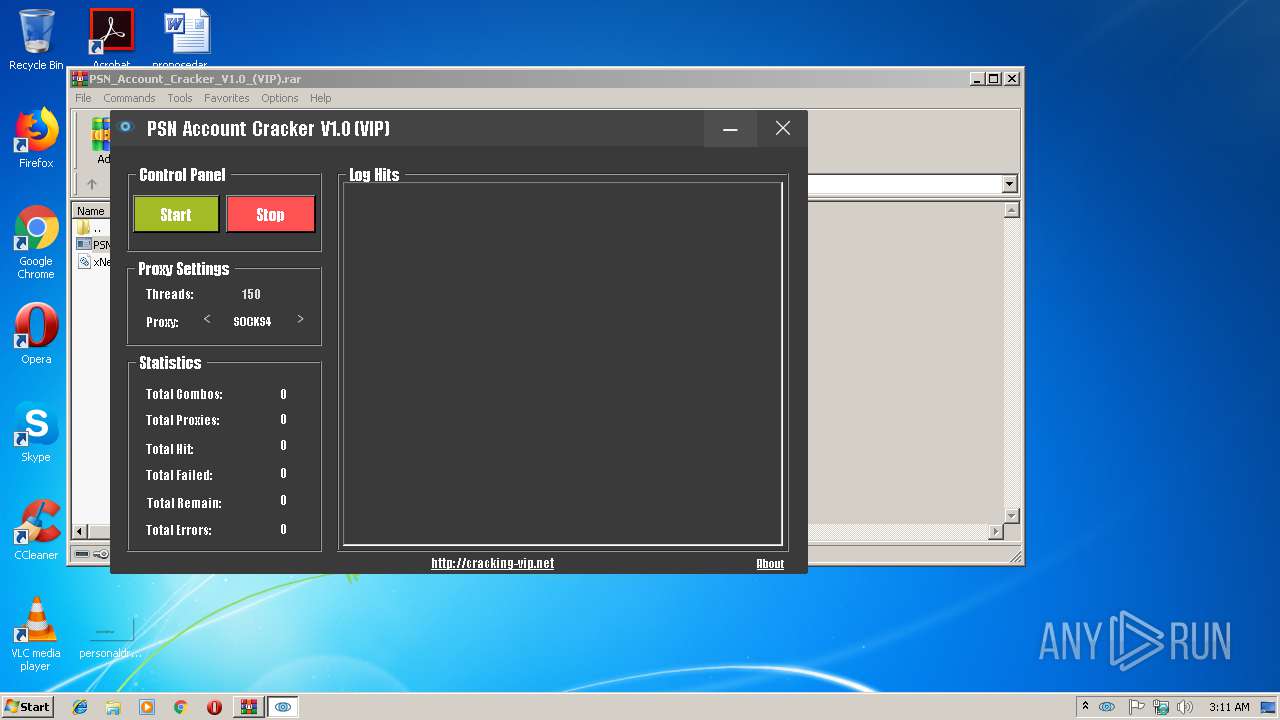Viewport: 1280px width, 720px height.
Task: Click WinRAR horizontal scrollbar left arrow
Action: (x=81, y=532)
